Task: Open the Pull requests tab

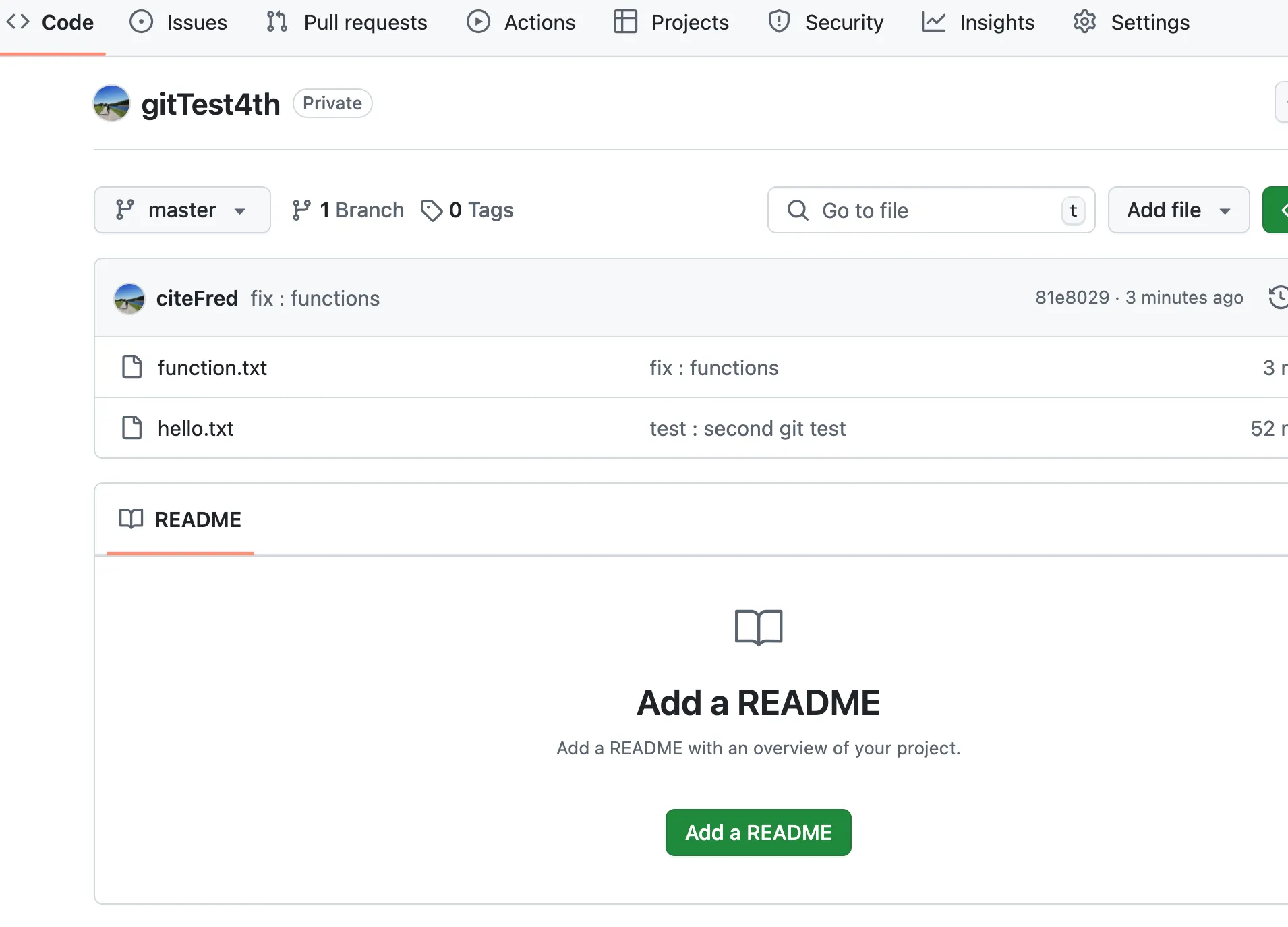Action: tap(347, 22)
